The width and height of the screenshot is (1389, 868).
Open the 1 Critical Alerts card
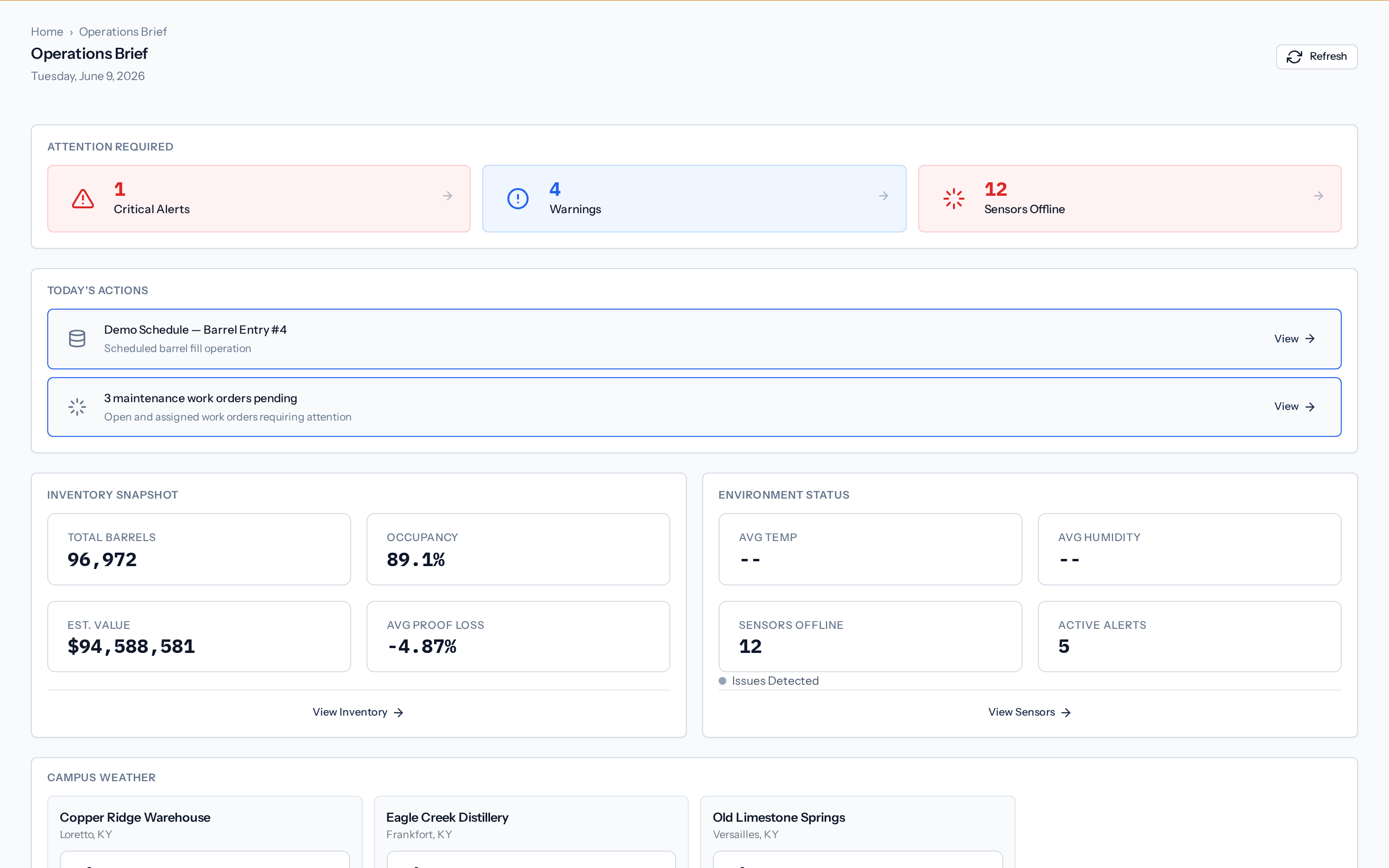point(259,199)
